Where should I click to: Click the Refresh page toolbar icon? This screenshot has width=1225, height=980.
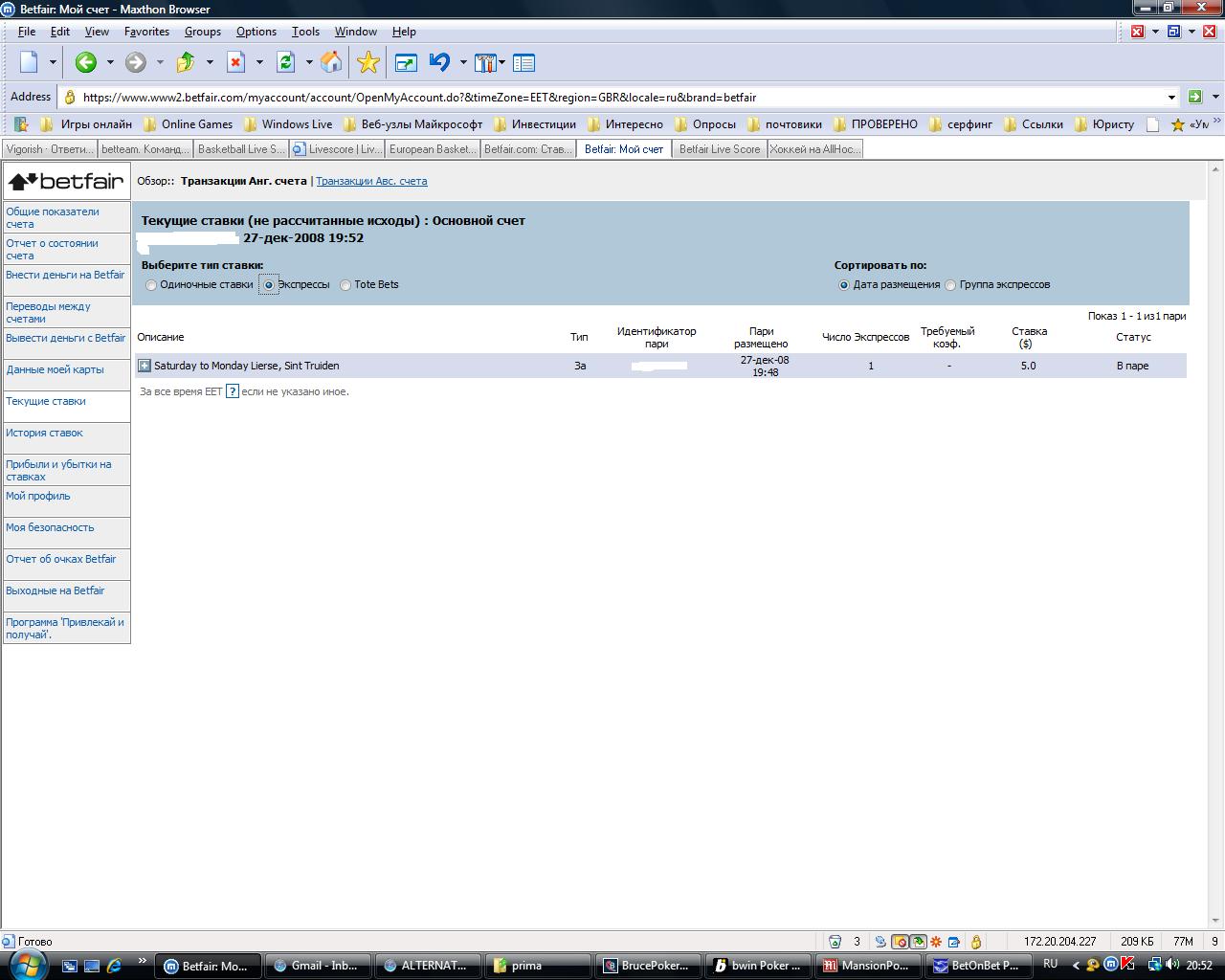click(285, 63)
